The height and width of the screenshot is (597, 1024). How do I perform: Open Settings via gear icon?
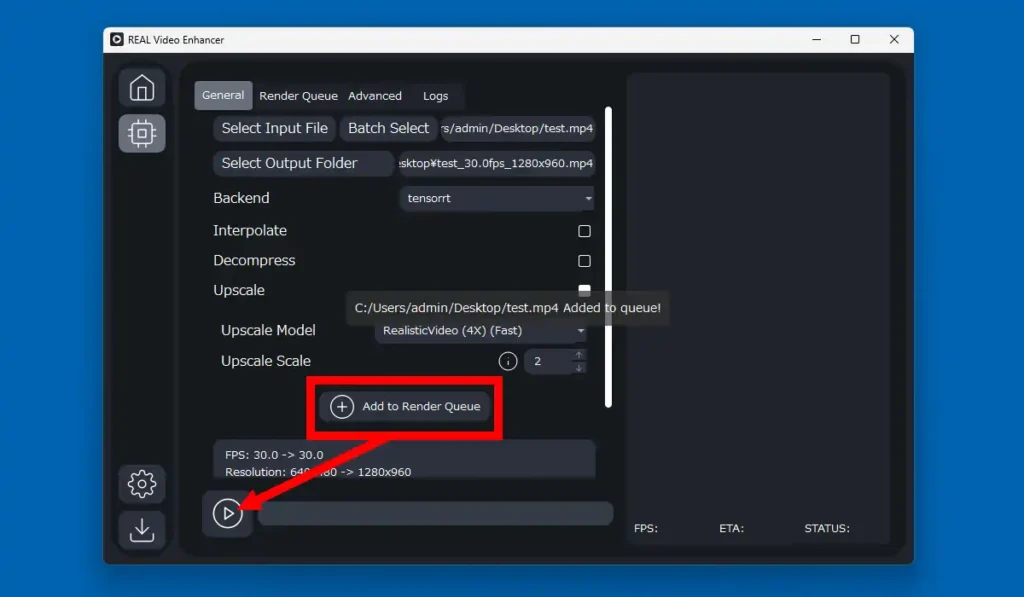pyautogui.click(x=142, y=484)
